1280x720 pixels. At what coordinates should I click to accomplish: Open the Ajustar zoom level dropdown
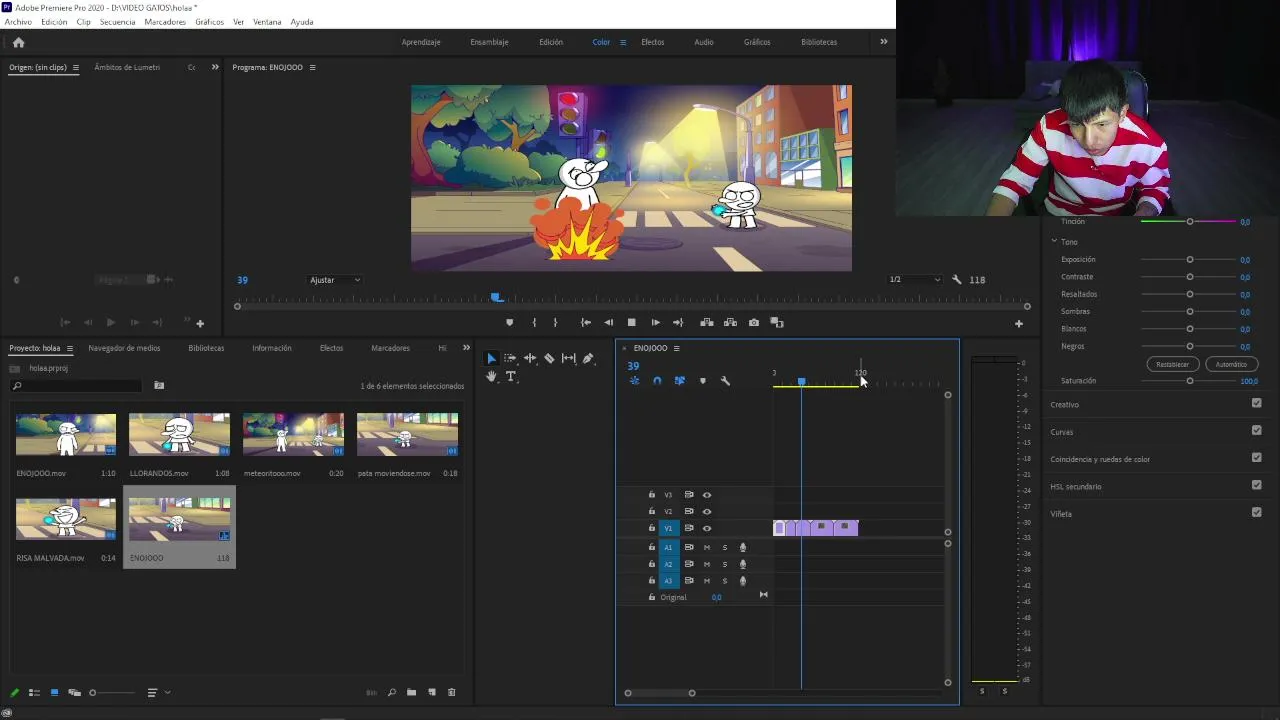pos(335,280)
